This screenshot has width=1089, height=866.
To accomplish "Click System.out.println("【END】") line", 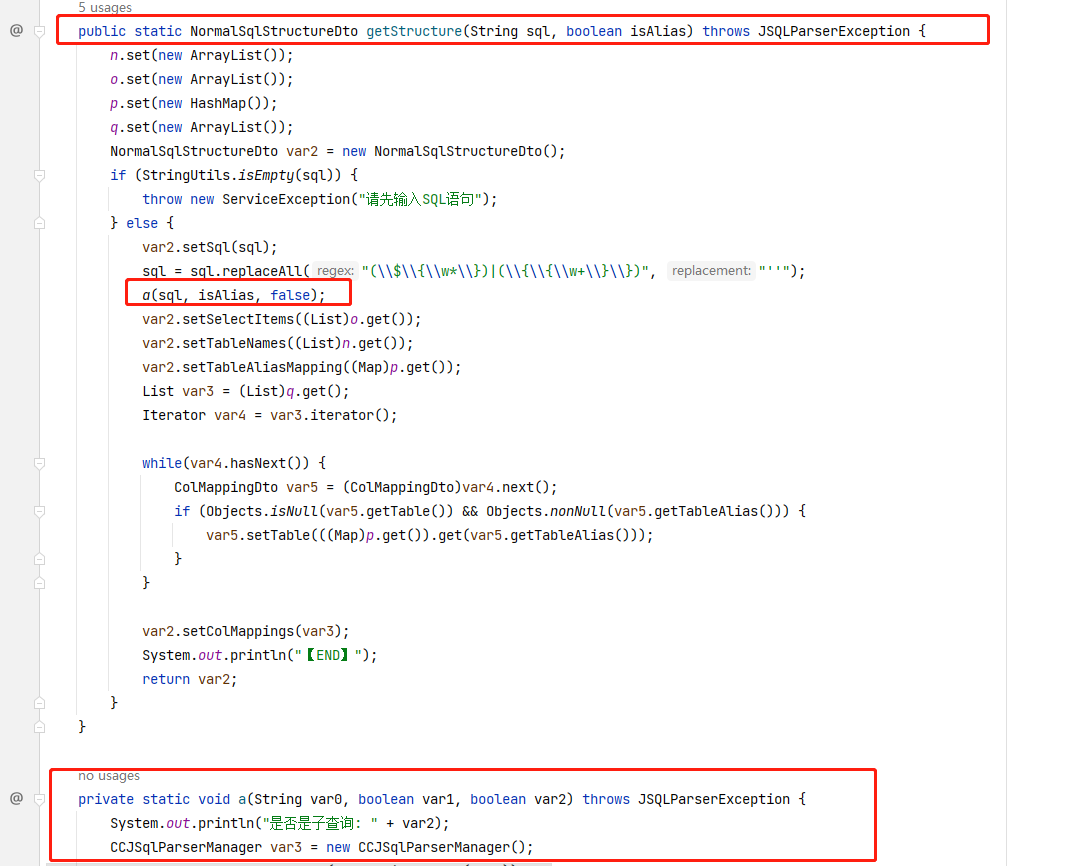I will click(x=260, y=656).
